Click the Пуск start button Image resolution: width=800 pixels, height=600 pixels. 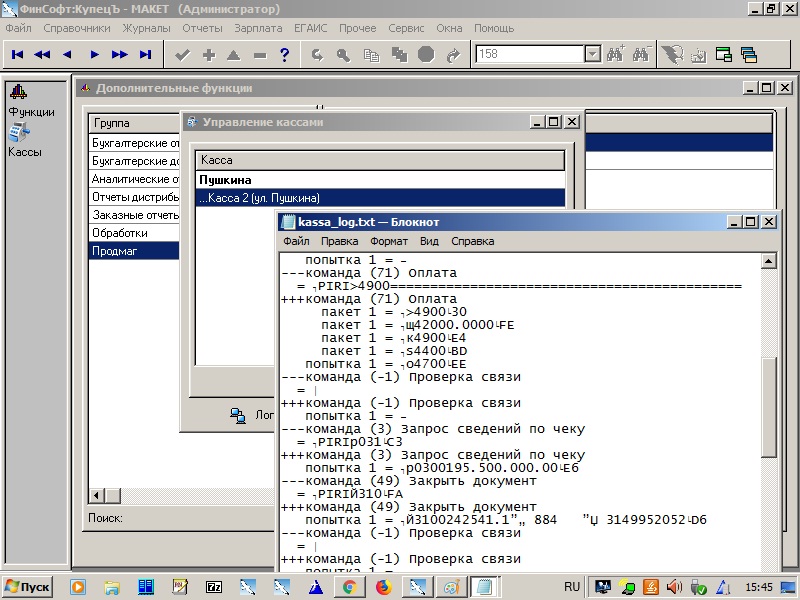pyautogui.click(x=28, y=586)
